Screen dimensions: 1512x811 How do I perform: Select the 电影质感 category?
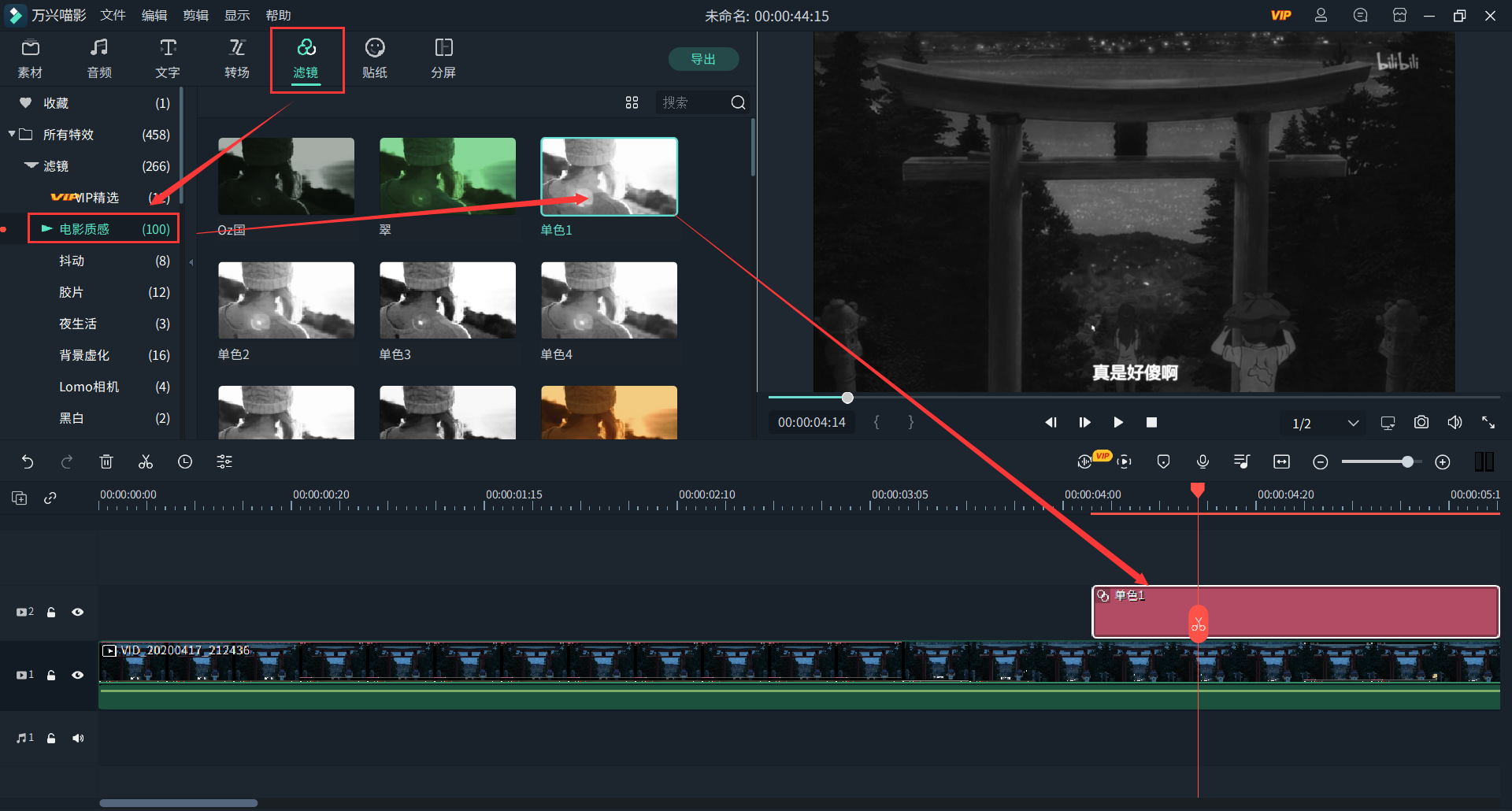coord(104,229)
